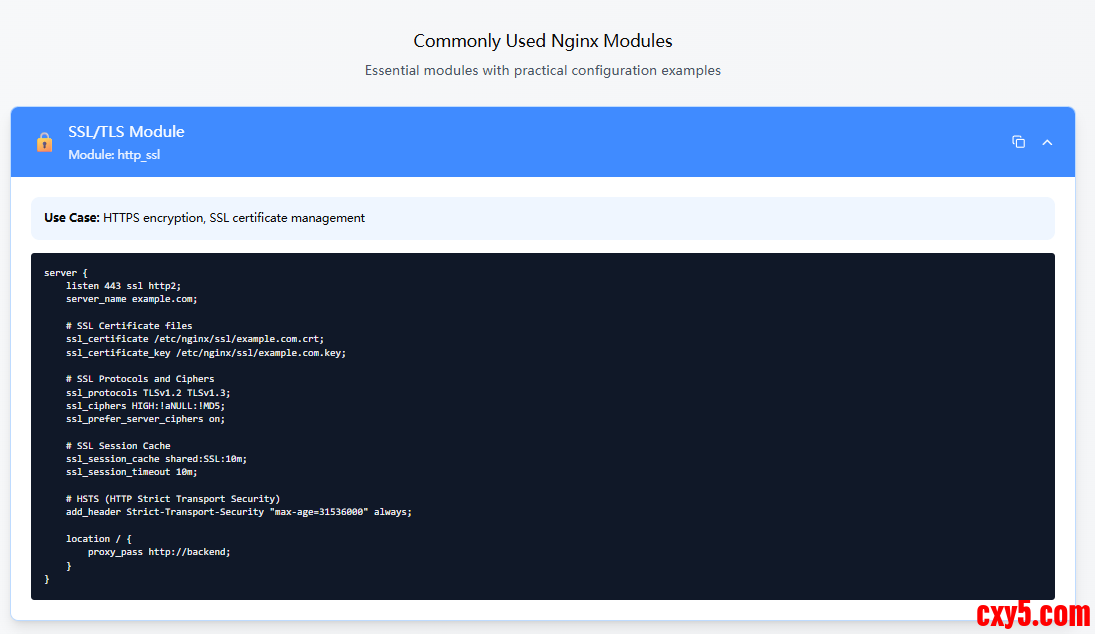Viewport: 1095px width, 634px height.
Task: Click the '# HSTS' comment line
Action: click(172, 499)
